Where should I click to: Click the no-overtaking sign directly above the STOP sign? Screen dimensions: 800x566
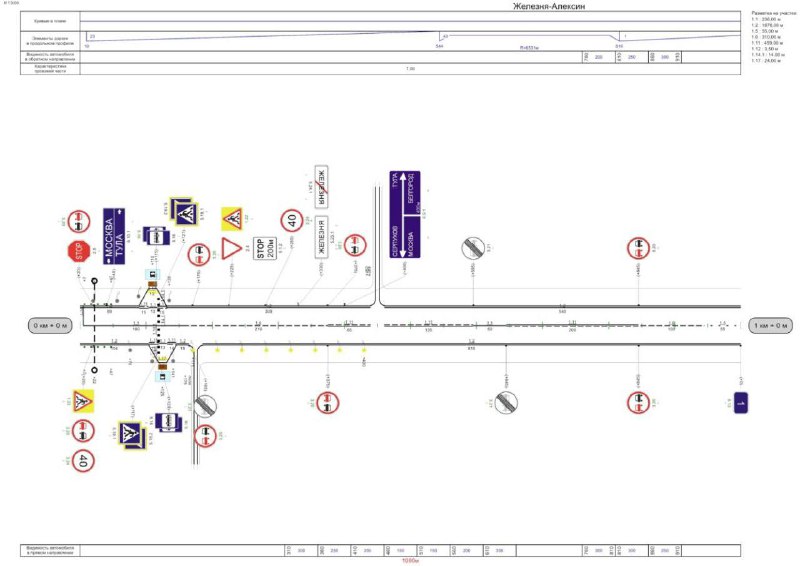(79, 222)
